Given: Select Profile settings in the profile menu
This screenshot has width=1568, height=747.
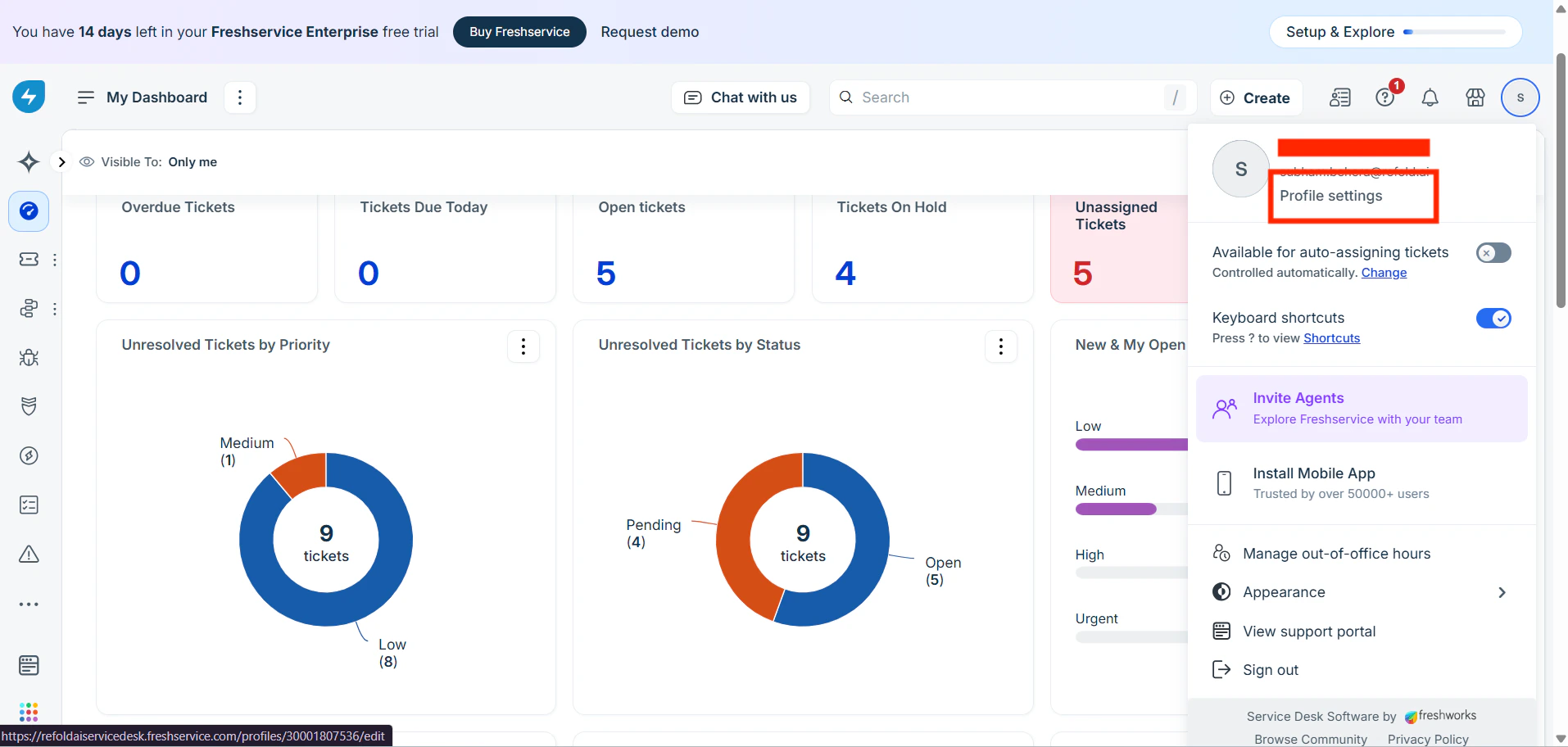Looking at the screenshot, I should tap(1331, 196).
